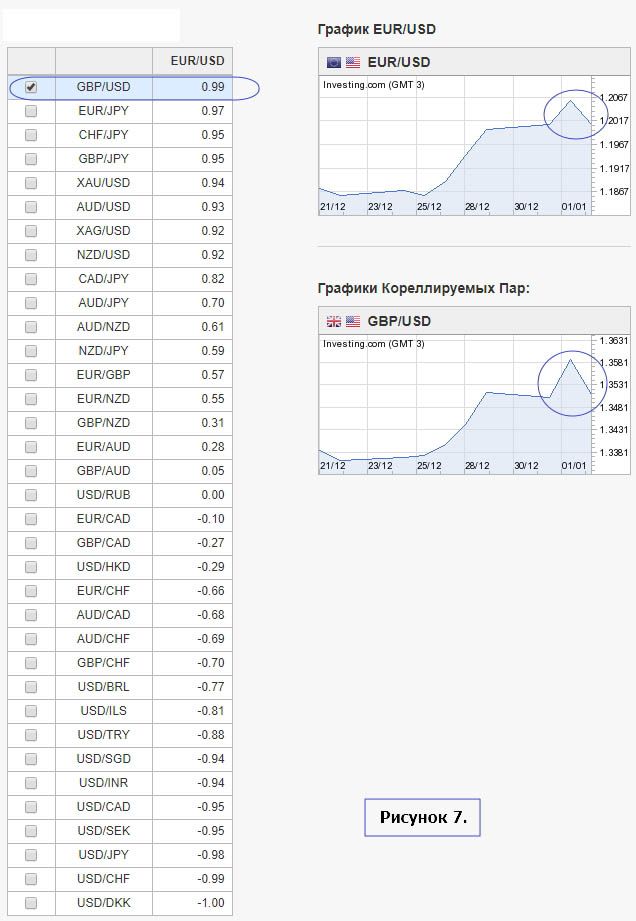
Task: Click the AUD/USD correlation value 0.93
Action: (x=212, y=207)
